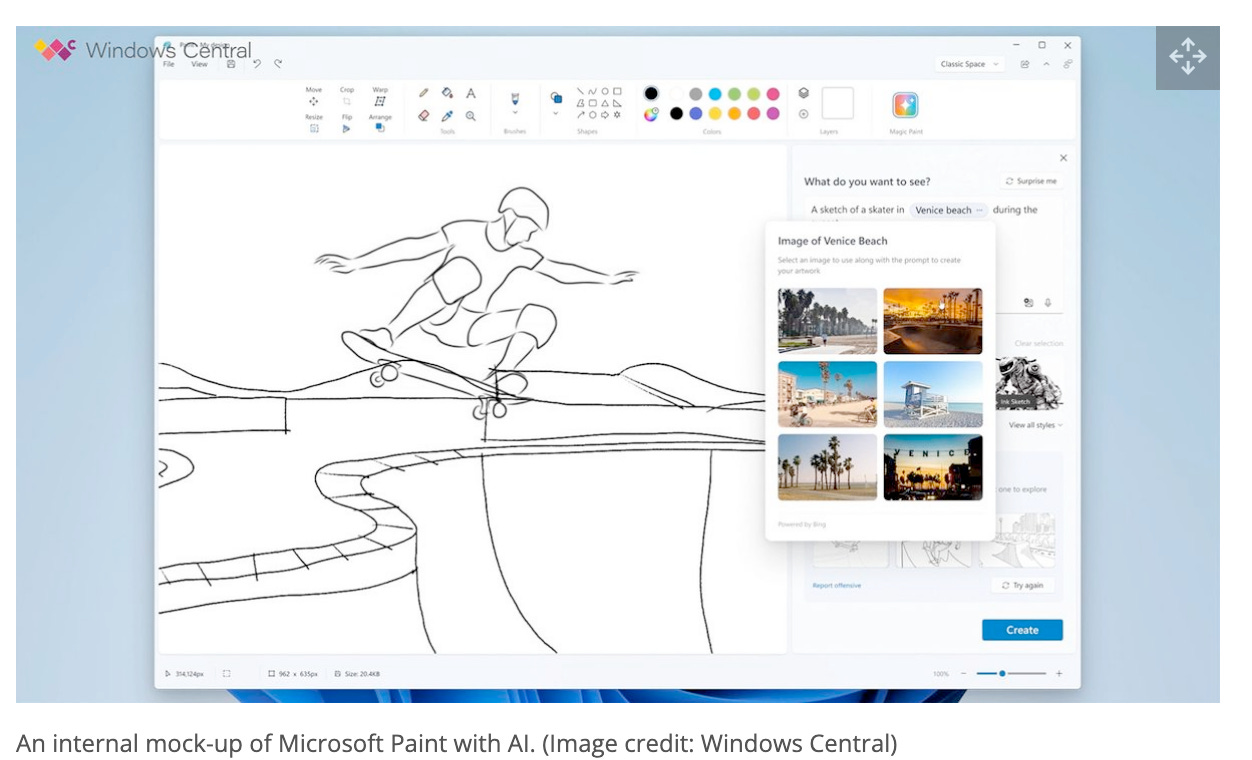Click the Try again button
Viewport: 1252px width, 760px height.
click(x=1023, y=586)
